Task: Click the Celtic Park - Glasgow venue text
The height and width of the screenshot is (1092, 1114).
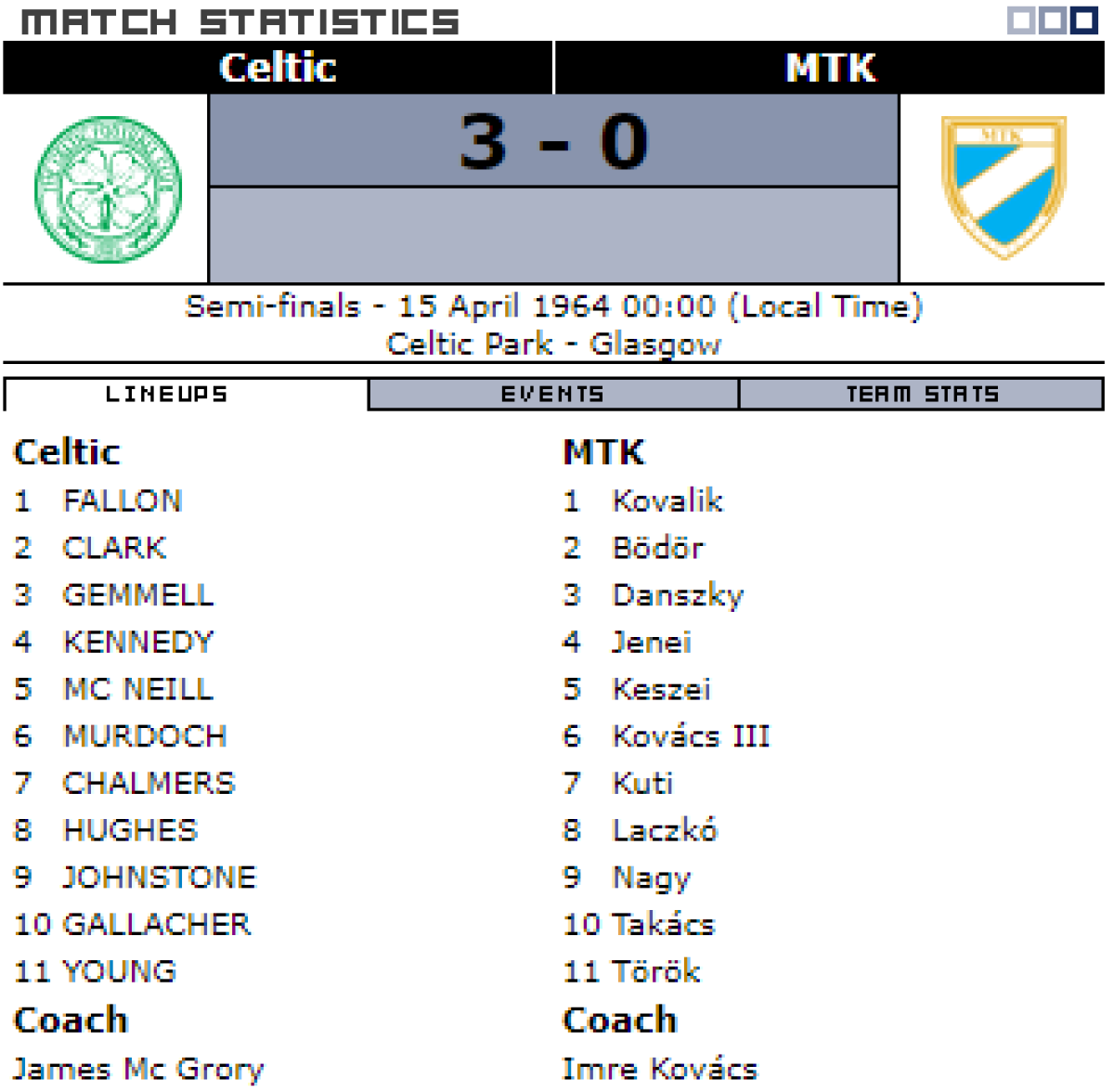Action: coord(553,344)
